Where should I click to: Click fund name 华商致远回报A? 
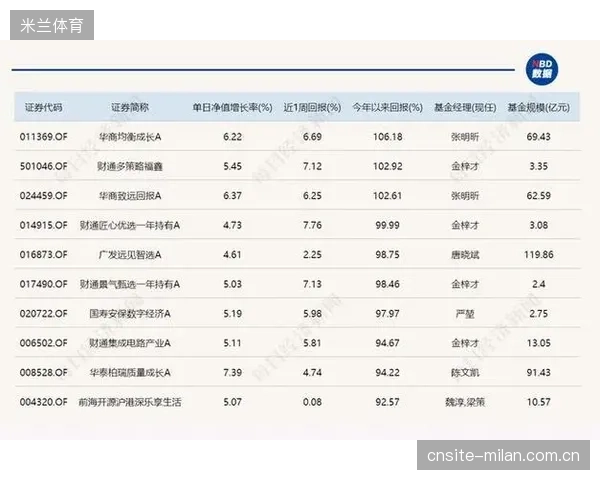click(130, 196)
